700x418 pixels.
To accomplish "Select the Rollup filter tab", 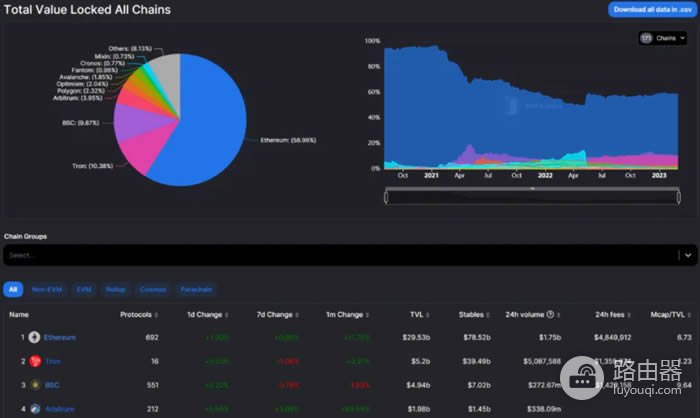I will click(116, 289).
